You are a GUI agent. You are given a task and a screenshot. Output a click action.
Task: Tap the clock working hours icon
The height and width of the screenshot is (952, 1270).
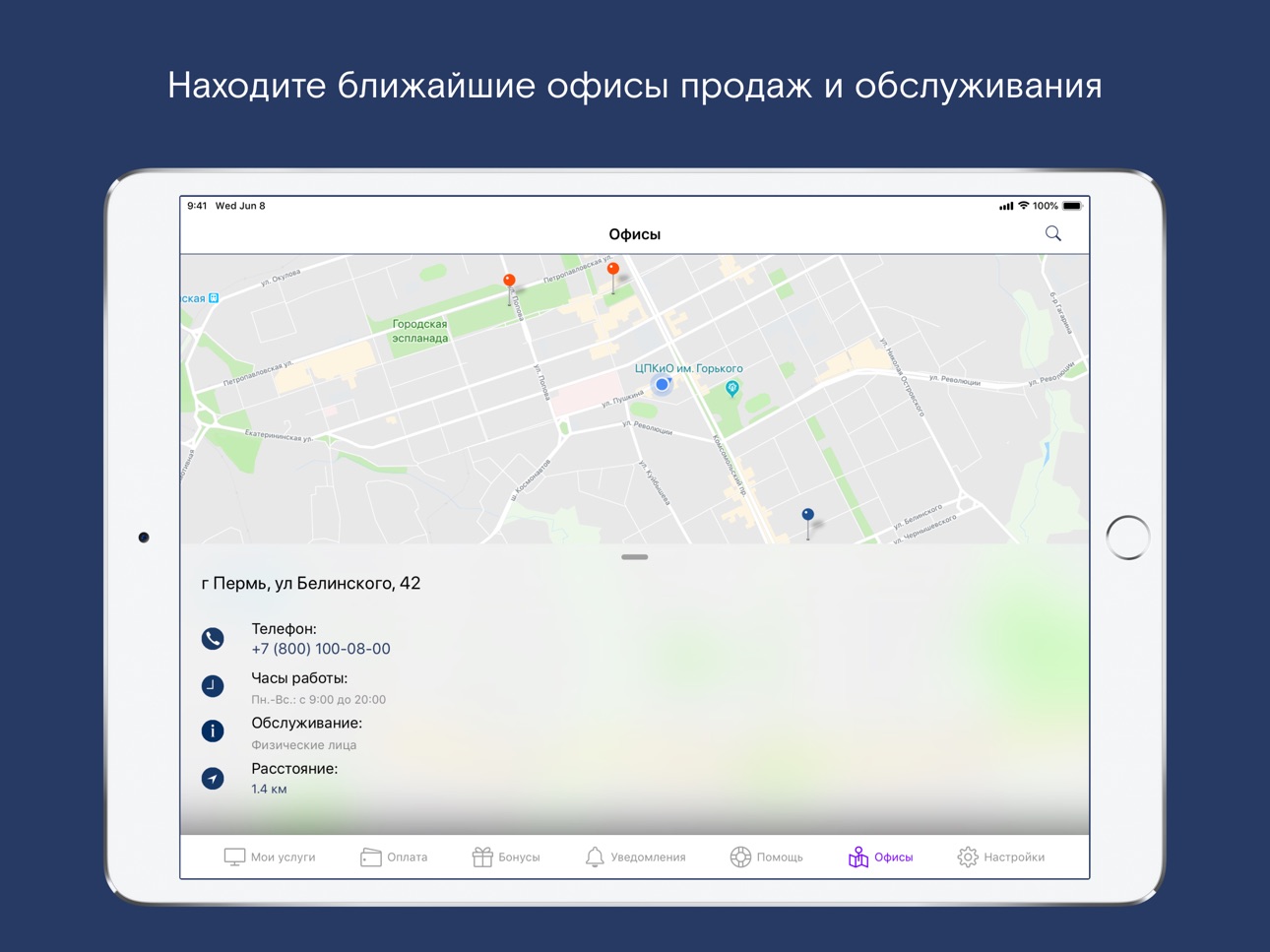tap(213, 686)
